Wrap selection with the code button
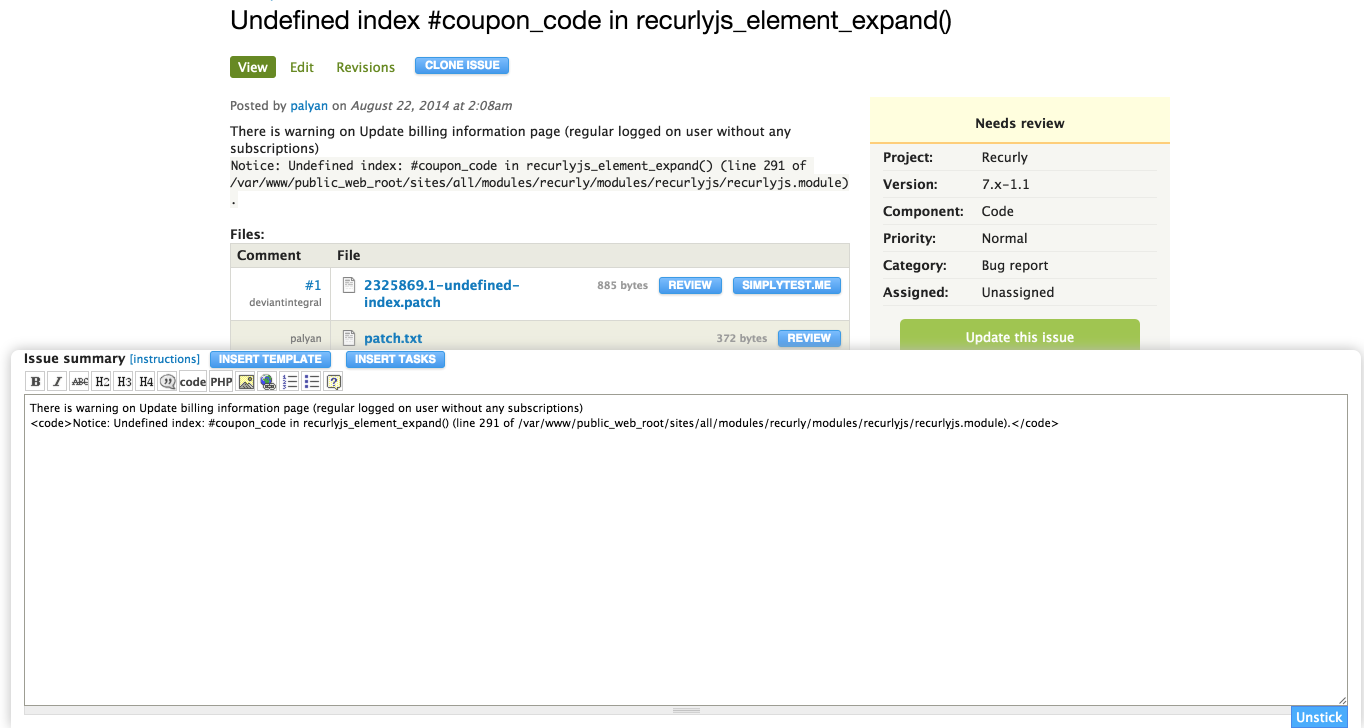The image size is (1364, 728). tap(193, 381)
